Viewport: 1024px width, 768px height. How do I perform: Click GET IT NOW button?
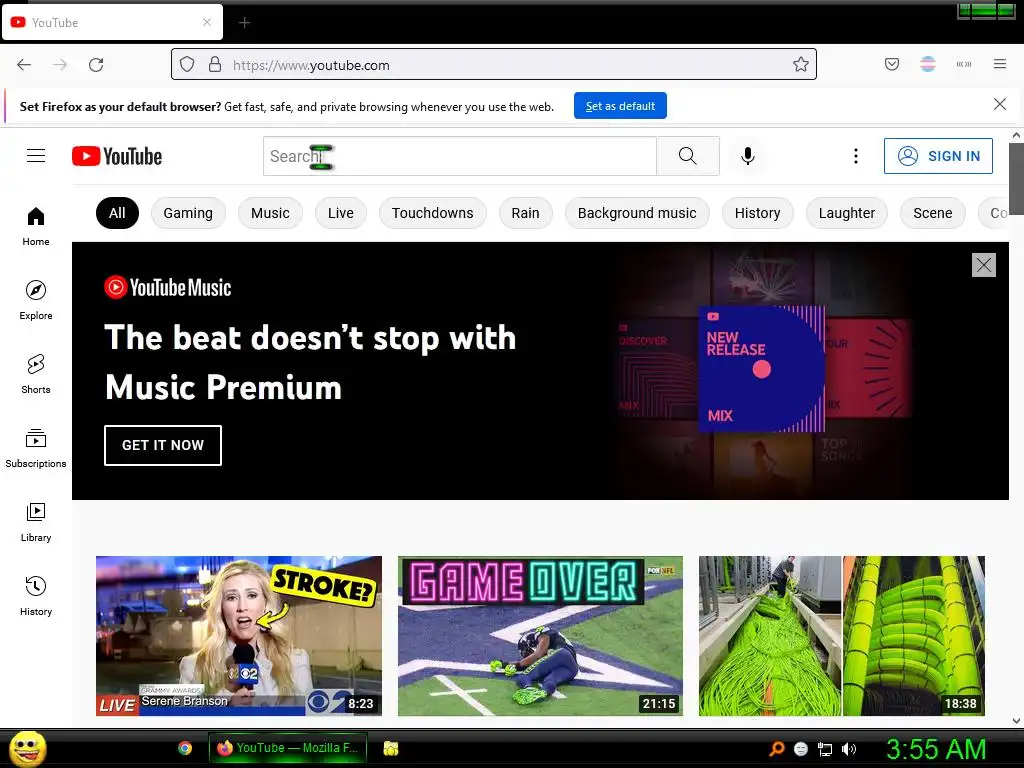[x=163, y=445]
